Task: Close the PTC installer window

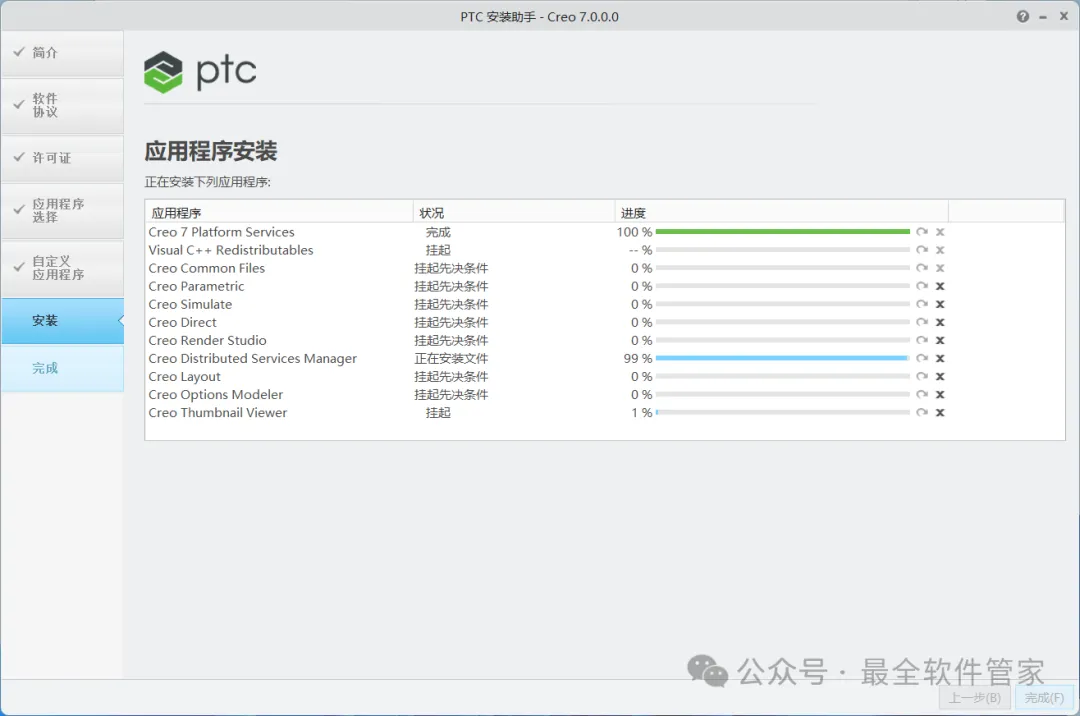Action: pyautogui.click(x=1063, y=17)
